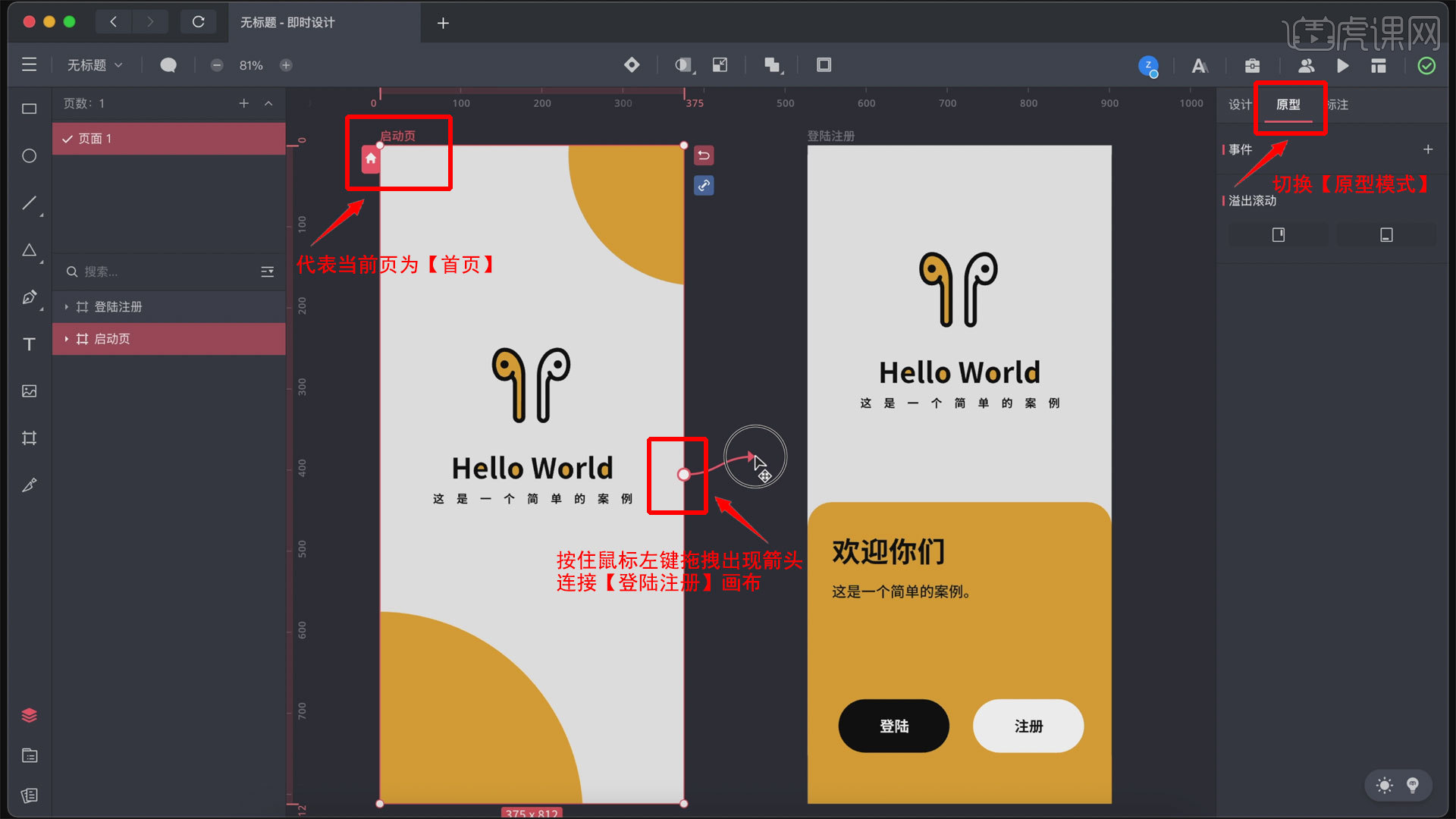
Task: Click the boolean operations icon
Action: [773, 65]
